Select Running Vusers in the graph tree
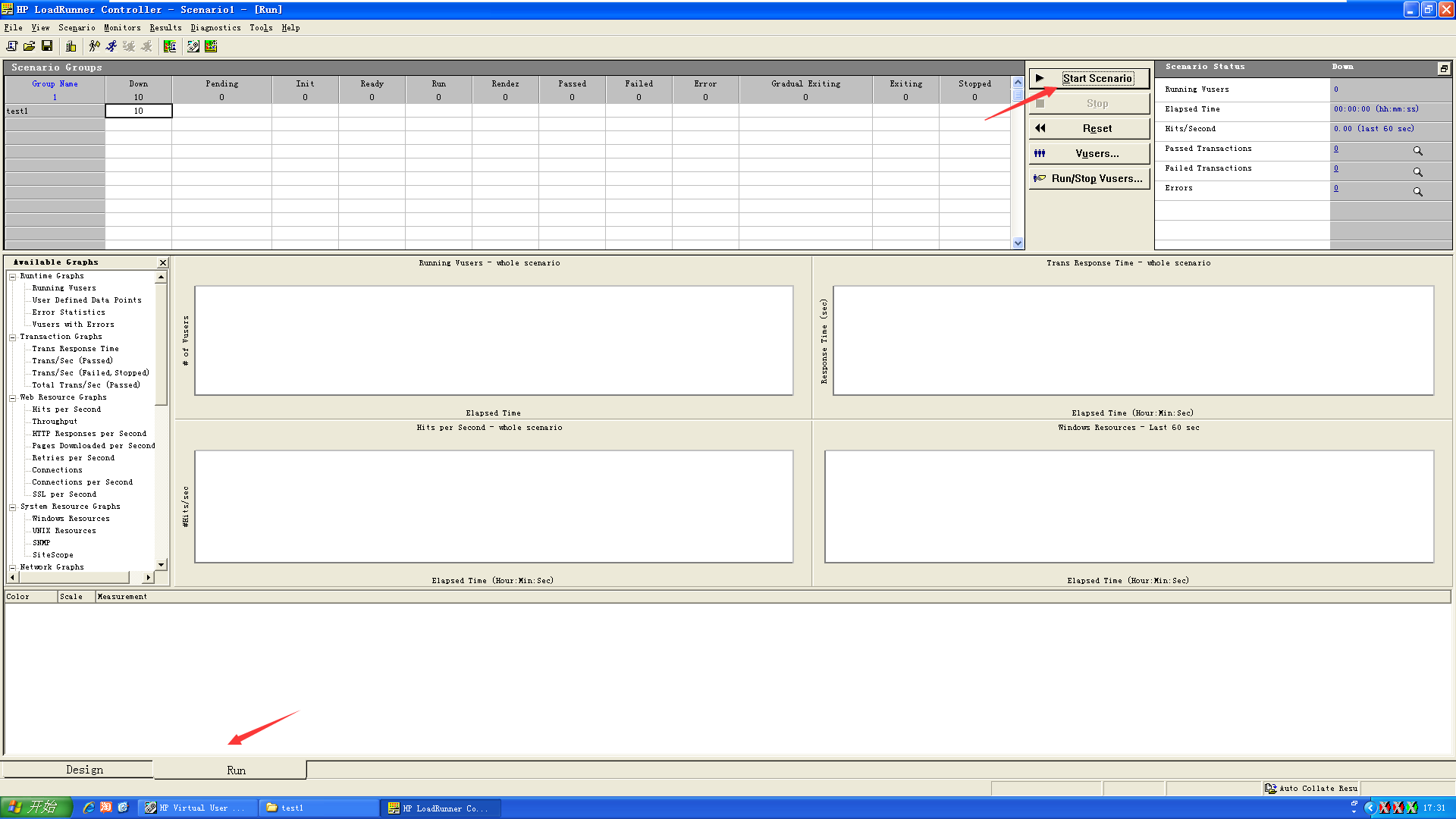The width and height of the screenshot is (1456, 819). coord(64,288)
